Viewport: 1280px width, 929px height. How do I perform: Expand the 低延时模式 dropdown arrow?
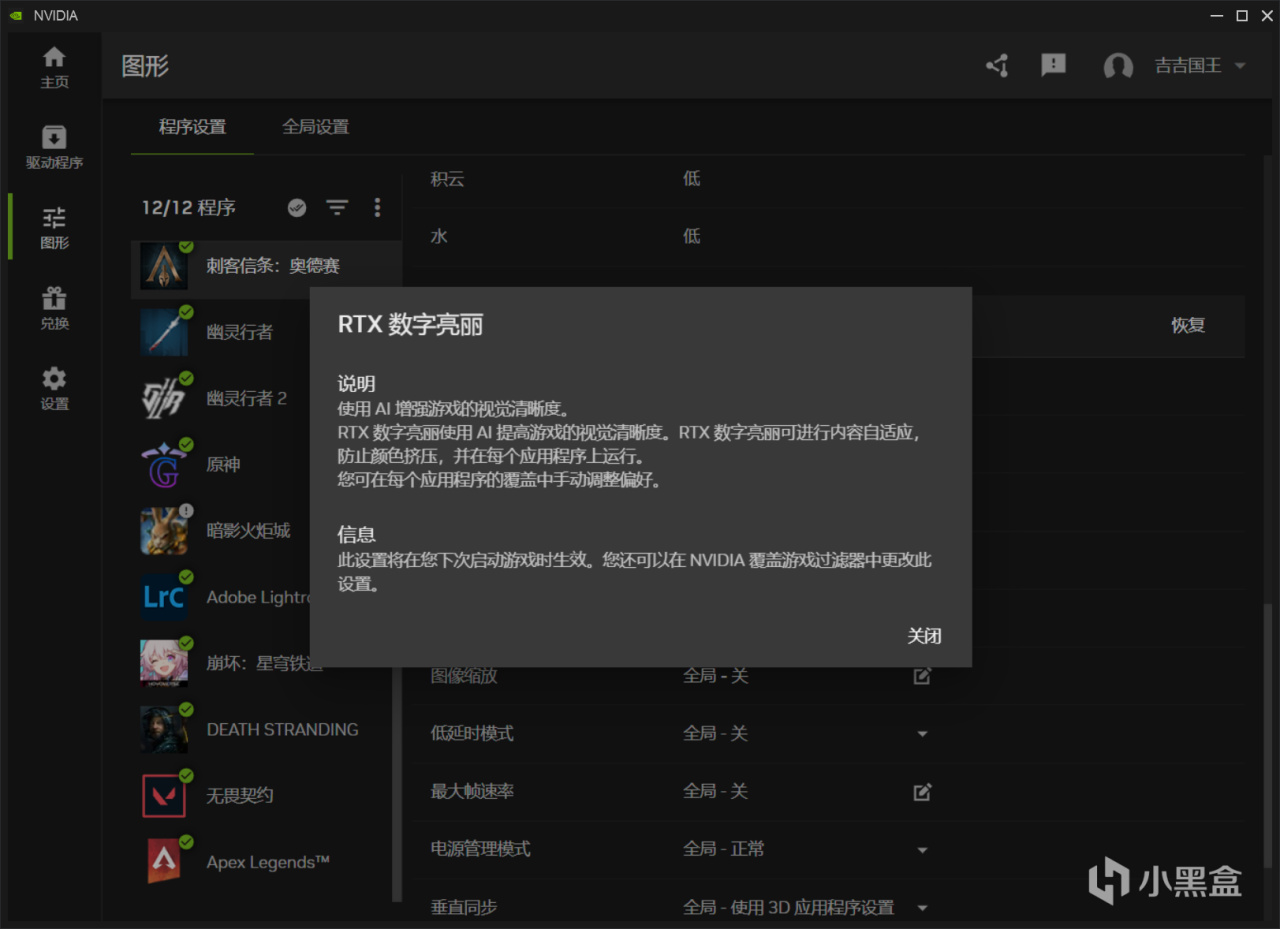(x=922, y=734)
